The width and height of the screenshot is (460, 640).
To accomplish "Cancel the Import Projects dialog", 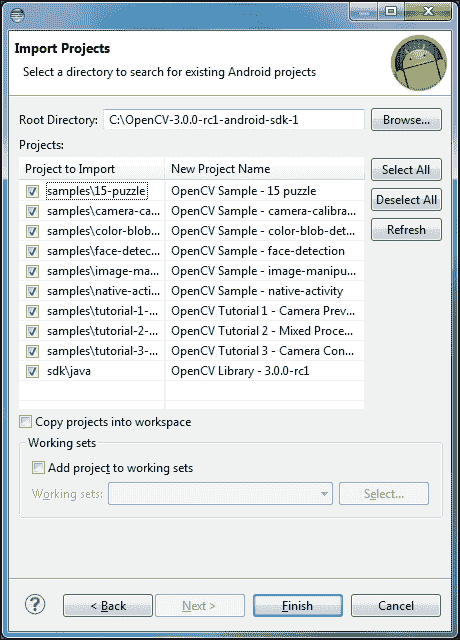I will (396, 605).
